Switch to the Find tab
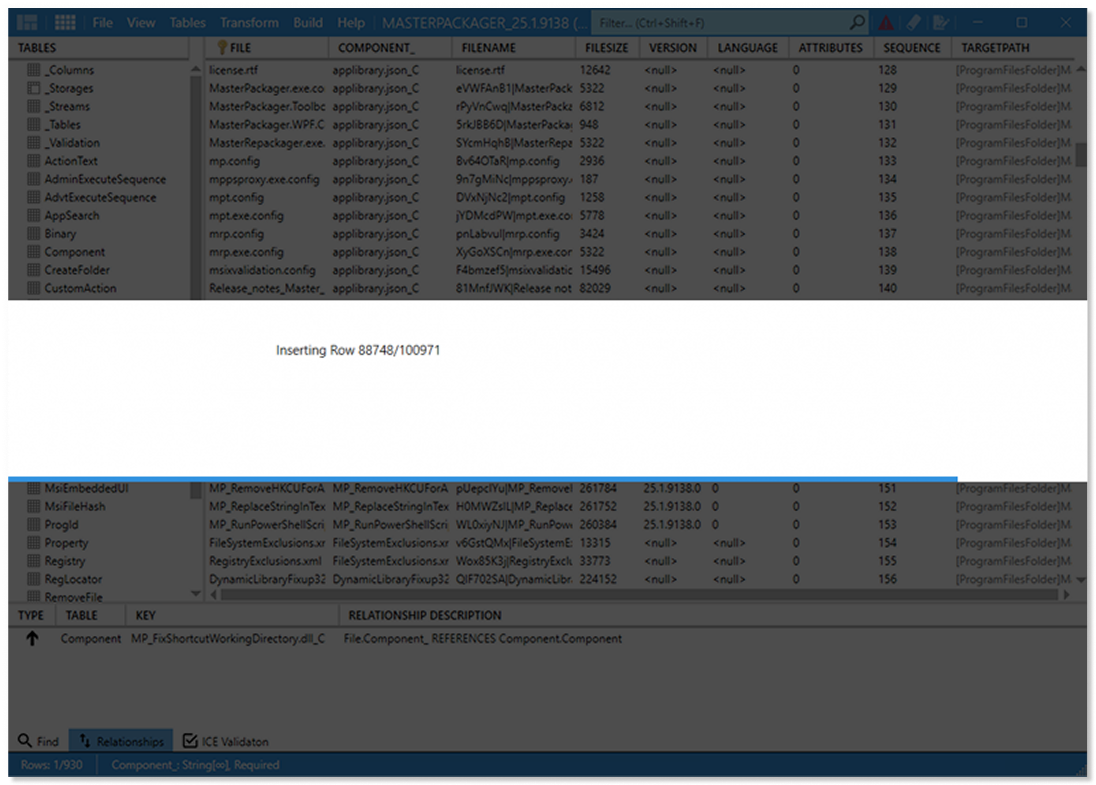The width and height of the screenshot is (1096, 785). click(x=38, y=741)
